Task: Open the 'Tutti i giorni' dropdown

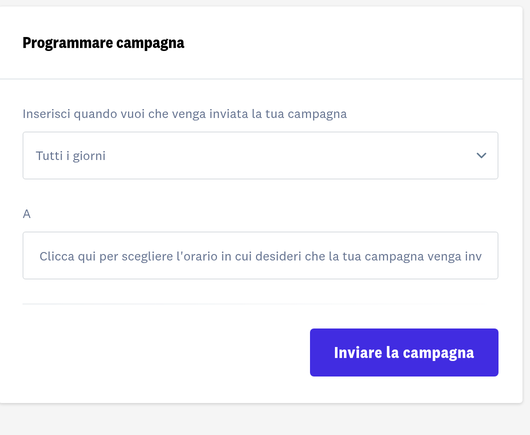Action: tap(260, 155)
